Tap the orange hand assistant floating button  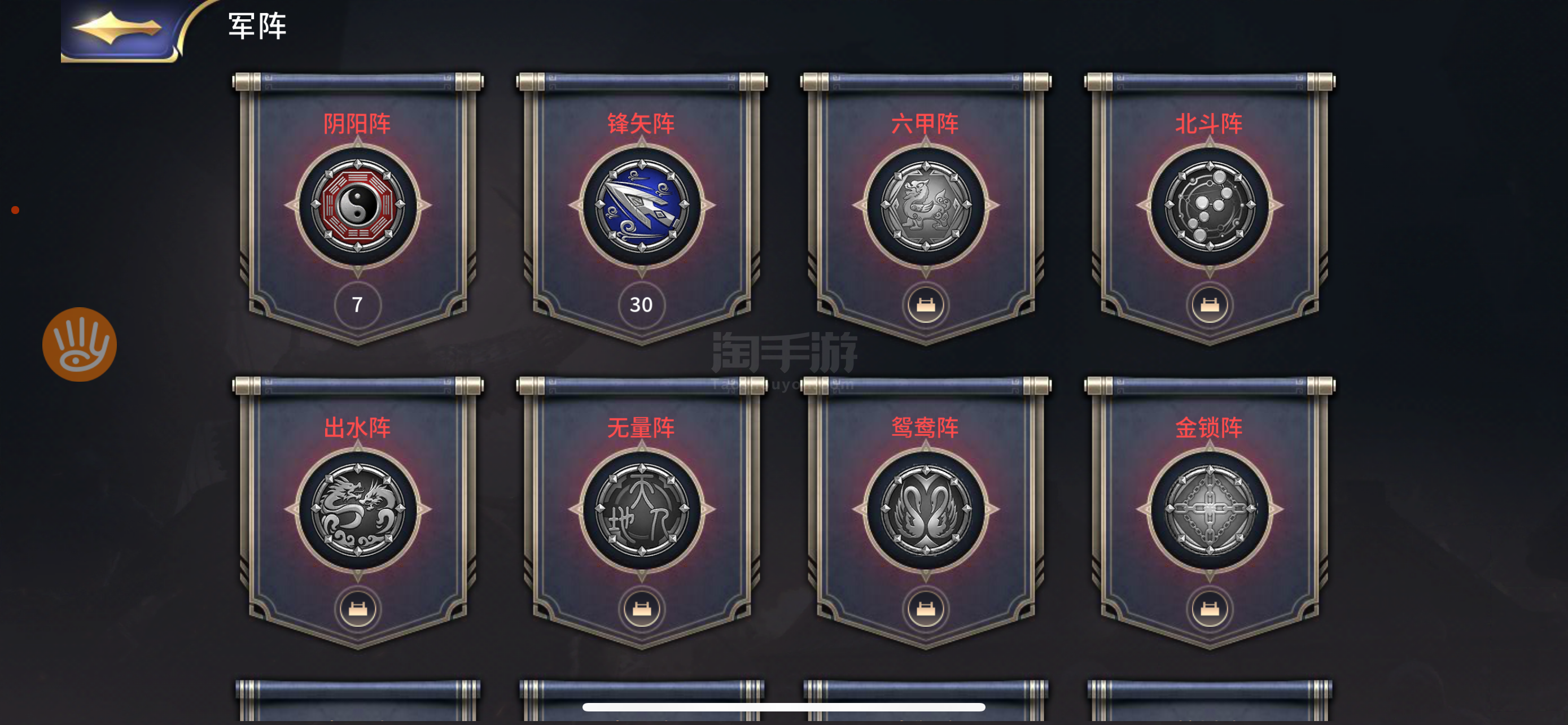pos(79,344)
